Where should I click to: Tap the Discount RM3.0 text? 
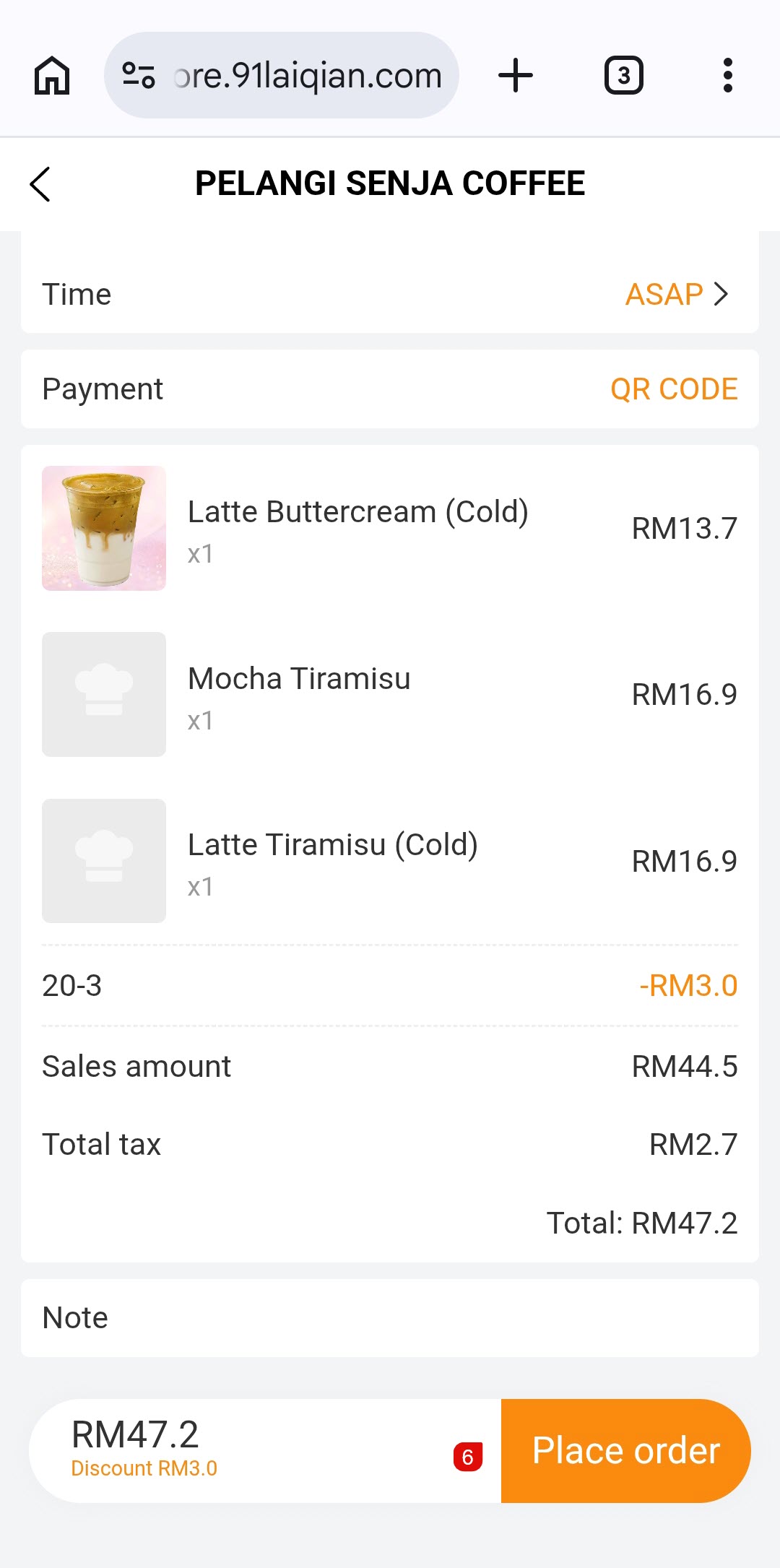(144, 1468)
